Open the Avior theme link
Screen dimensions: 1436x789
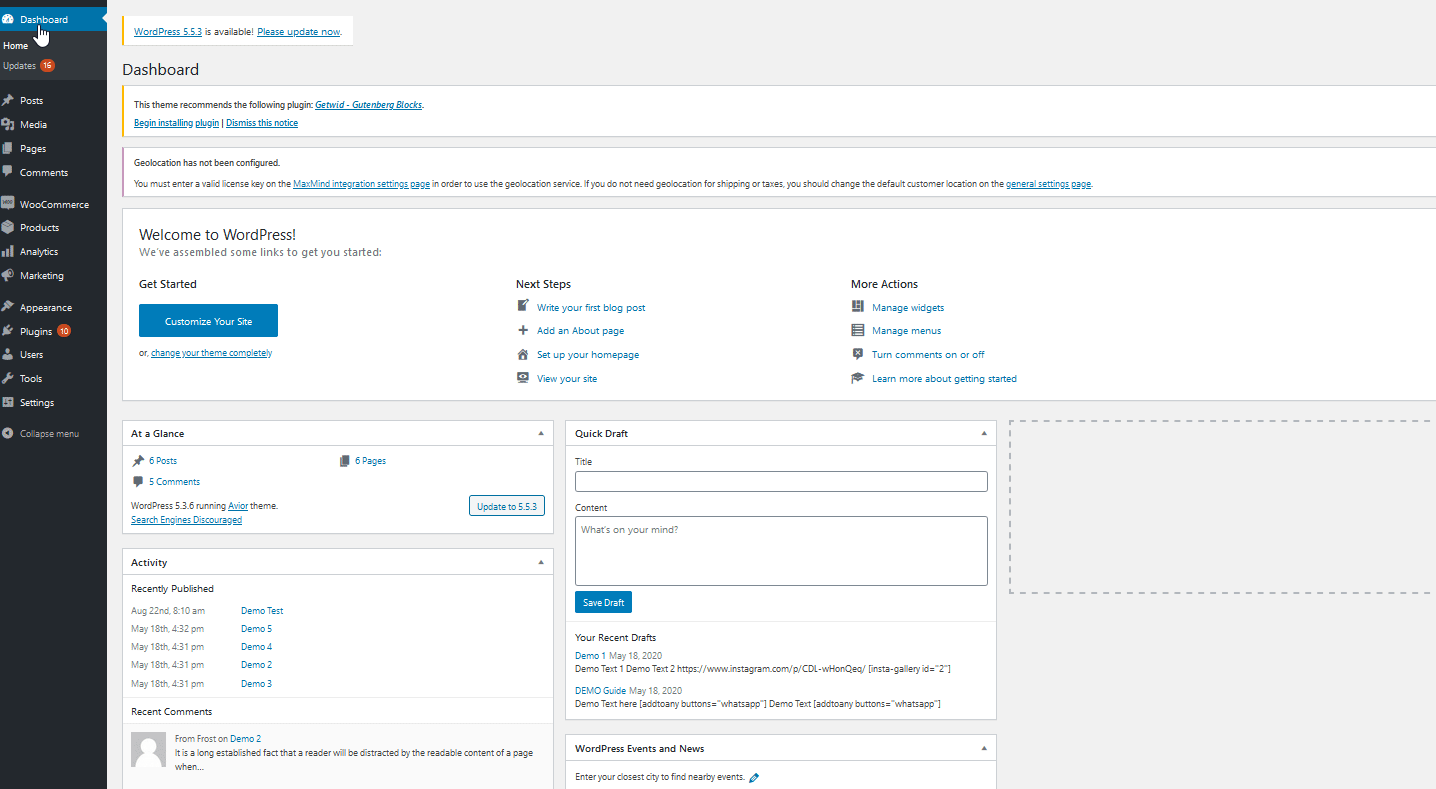tap(238, 506)
